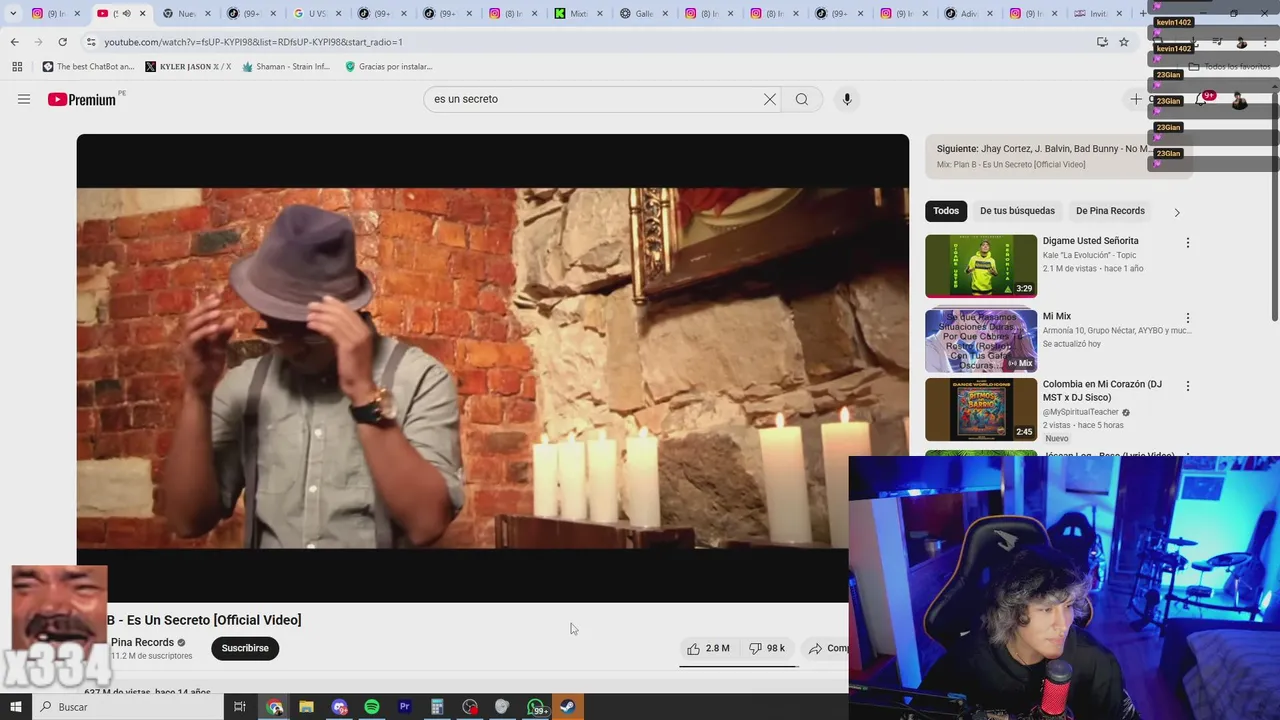Viewport: 1280px width, 720px height.
Task: Open WhatsApp from the taskbar
Action: [536, 707]
